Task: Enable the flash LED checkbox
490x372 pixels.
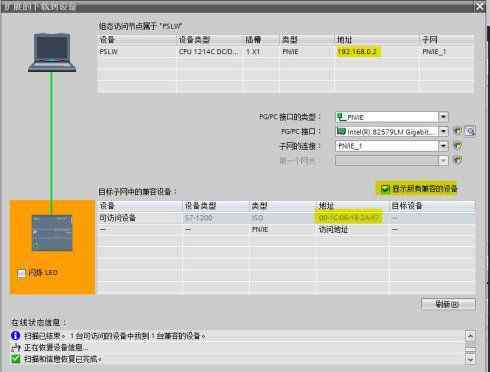Action: [21, 274]
